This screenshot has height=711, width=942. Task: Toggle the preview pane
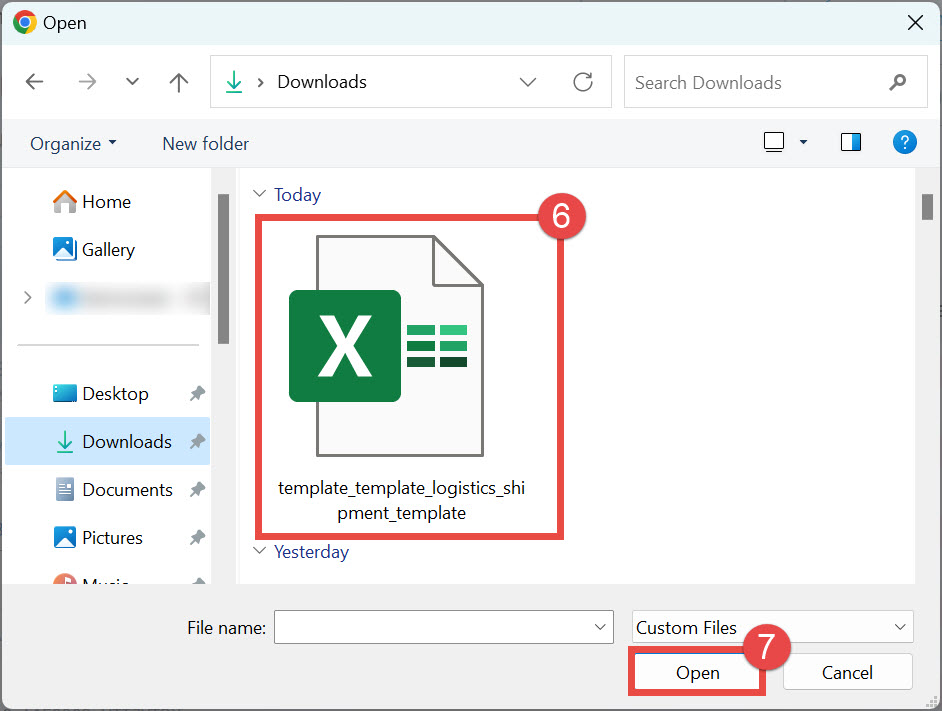(x=851, y=142)
